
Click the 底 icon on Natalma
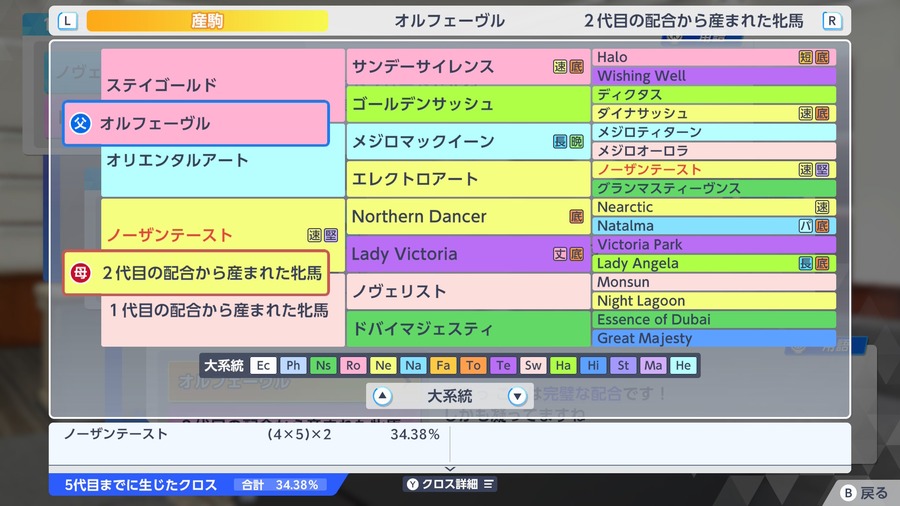(x=822, y=226)
